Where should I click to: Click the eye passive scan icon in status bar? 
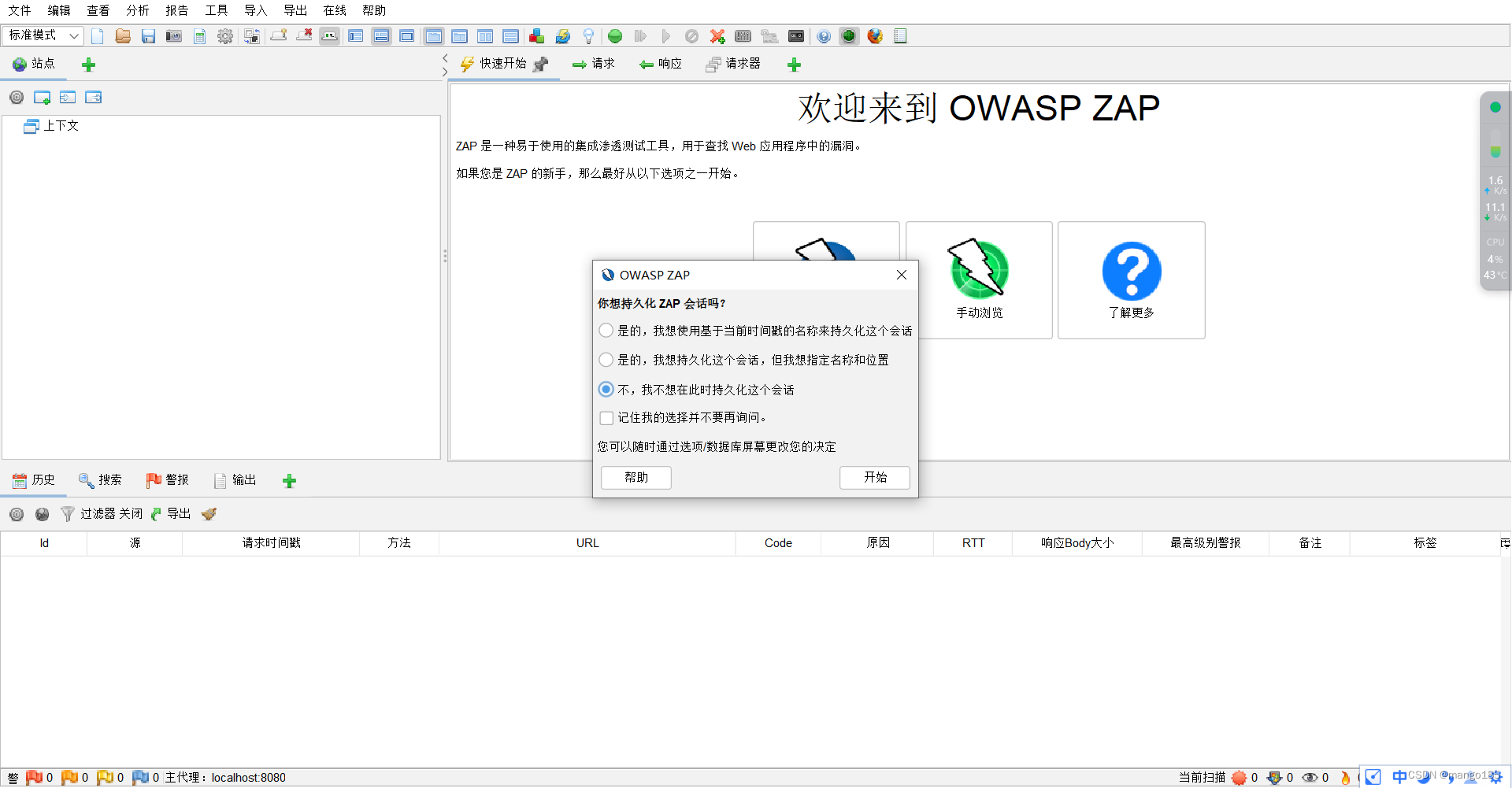pyautogui.click(x=1310, y=778)
